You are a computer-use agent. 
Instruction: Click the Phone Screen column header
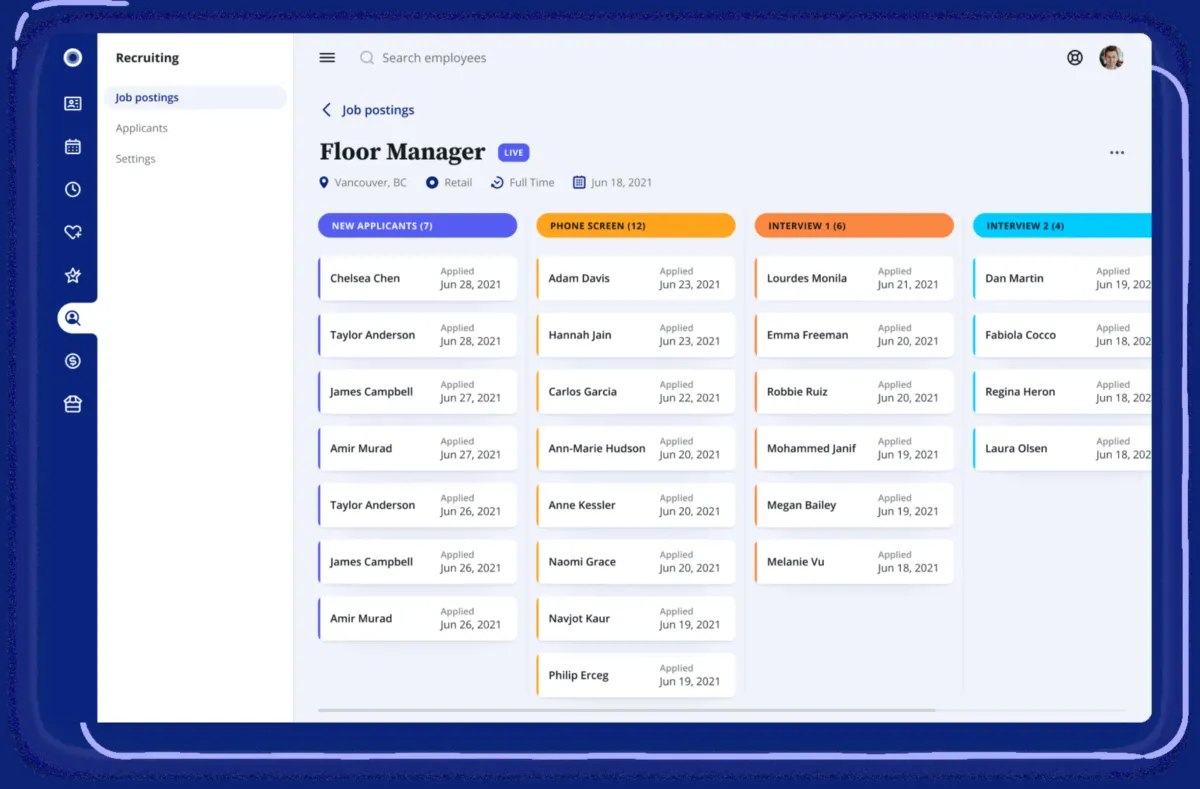pos(635,226)
